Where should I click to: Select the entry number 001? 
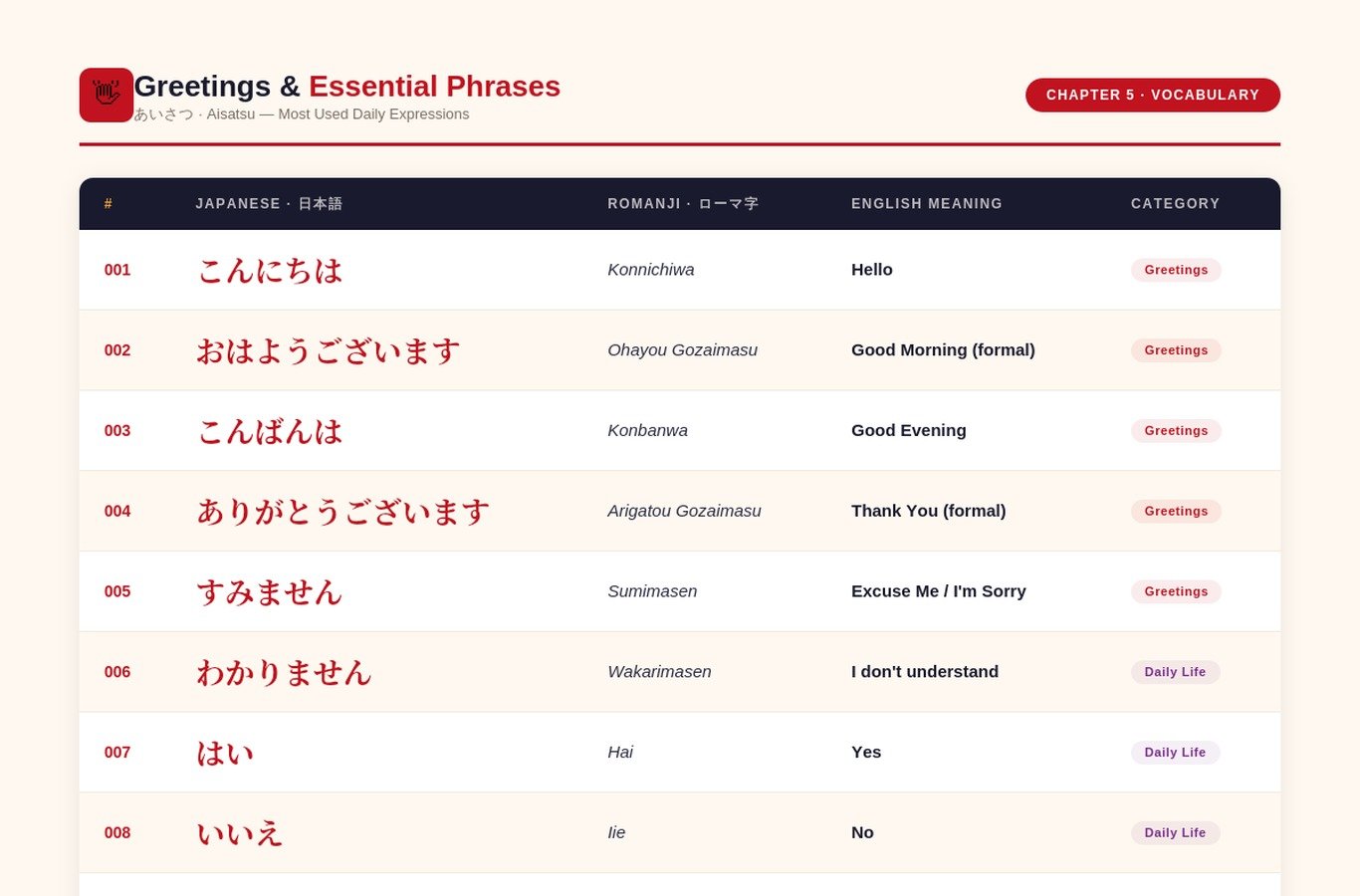point(116,270)
